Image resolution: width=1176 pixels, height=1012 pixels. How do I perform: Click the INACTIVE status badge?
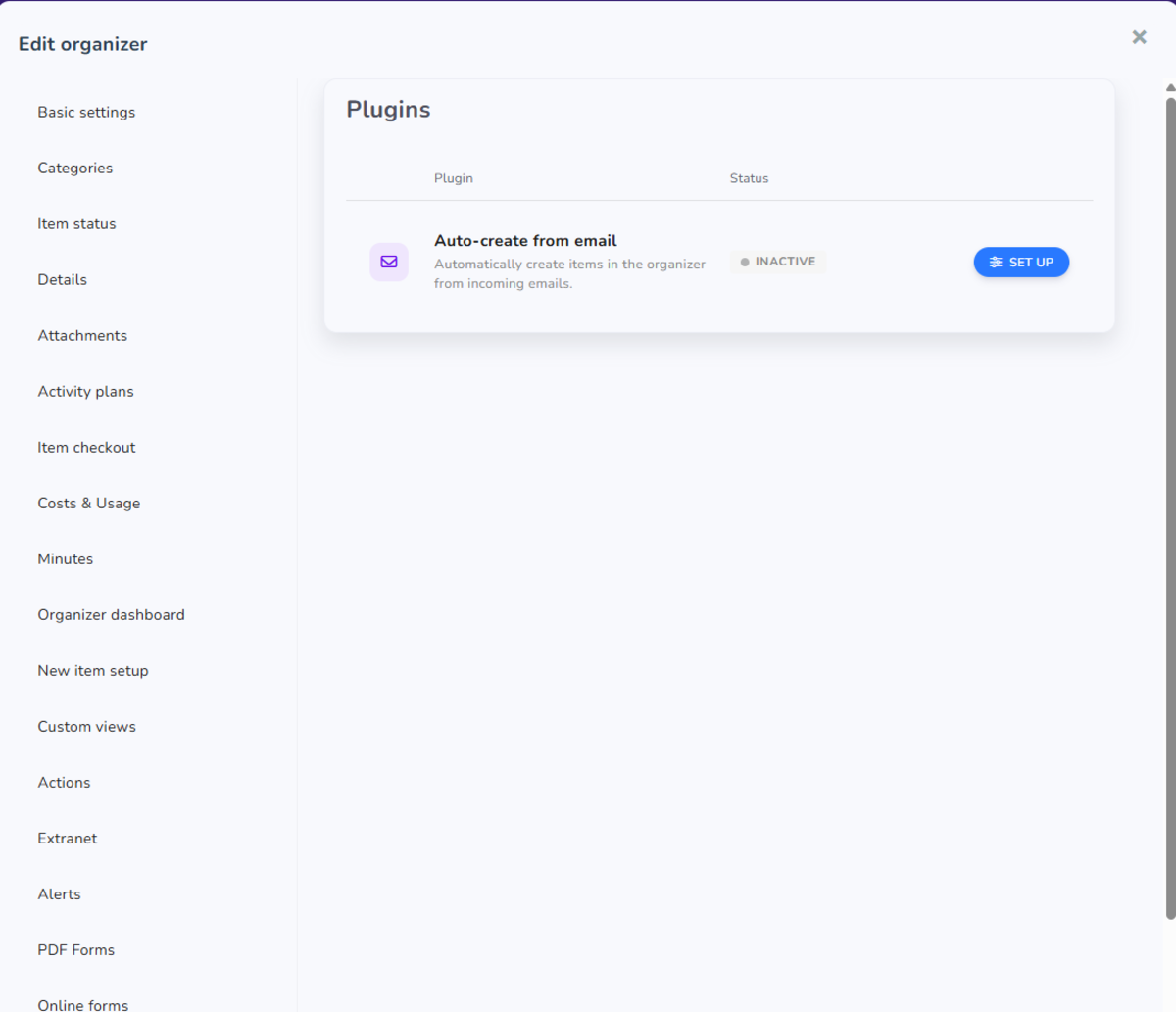point(778,262)
